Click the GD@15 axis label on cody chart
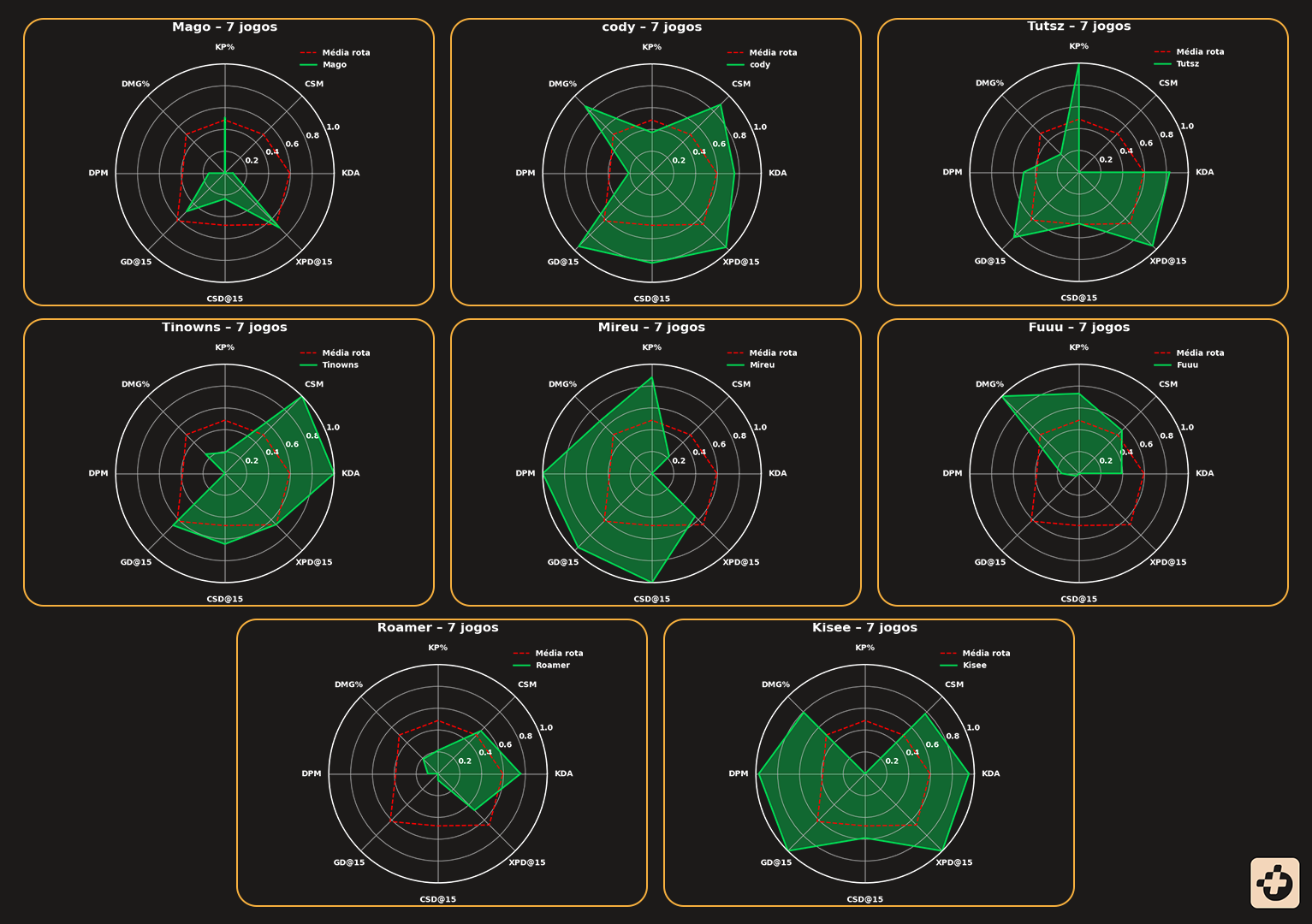Viewport: 1312px width, 924px height. point(563,263)
